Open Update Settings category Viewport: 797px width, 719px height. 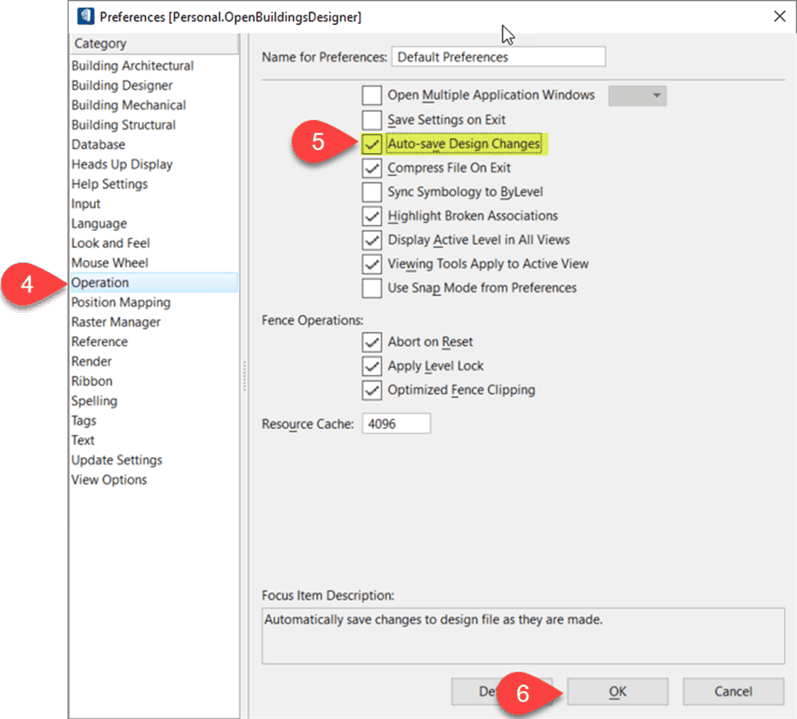[x=154, y=460]
